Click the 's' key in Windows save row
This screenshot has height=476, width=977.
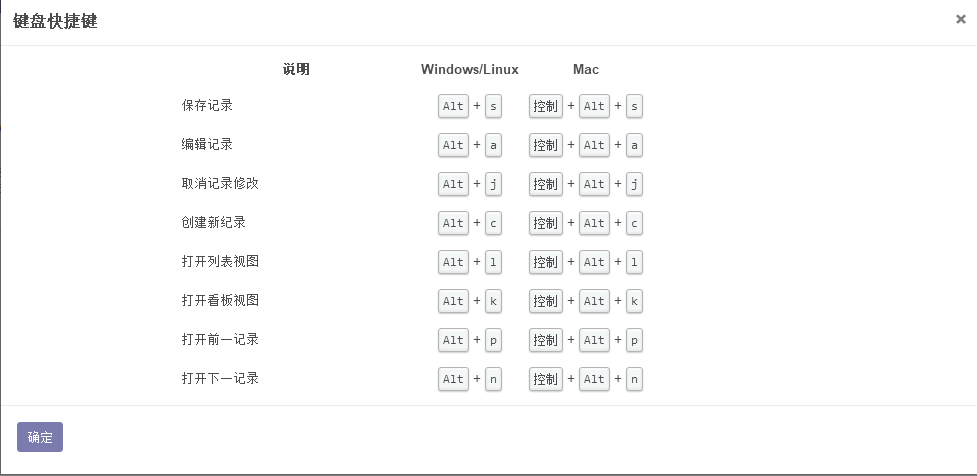pyautogui.click(x=493, y=106)
